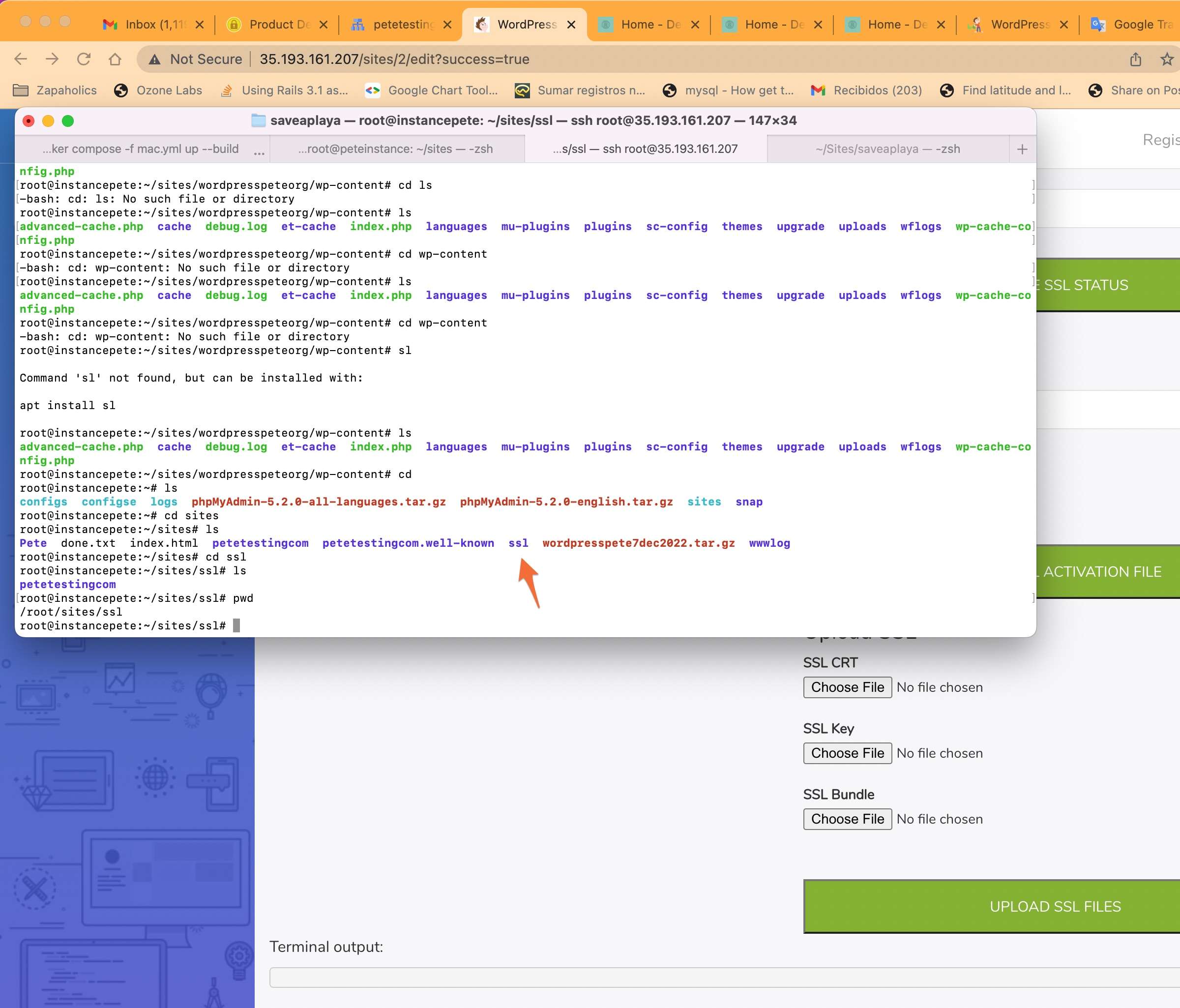The image size is (1180, 1008).
Task: Click the browser home icon
Action: click(115, 59)
